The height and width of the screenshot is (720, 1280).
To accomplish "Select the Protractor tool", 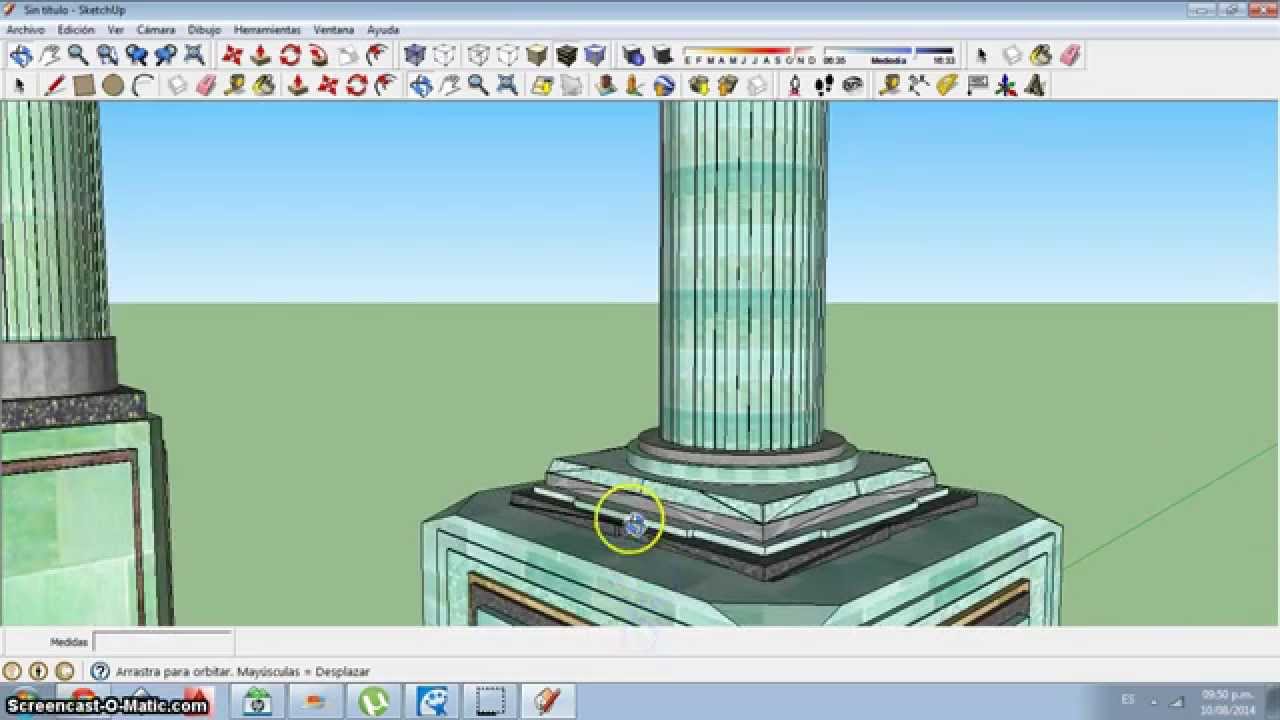I will pos(947,86).
